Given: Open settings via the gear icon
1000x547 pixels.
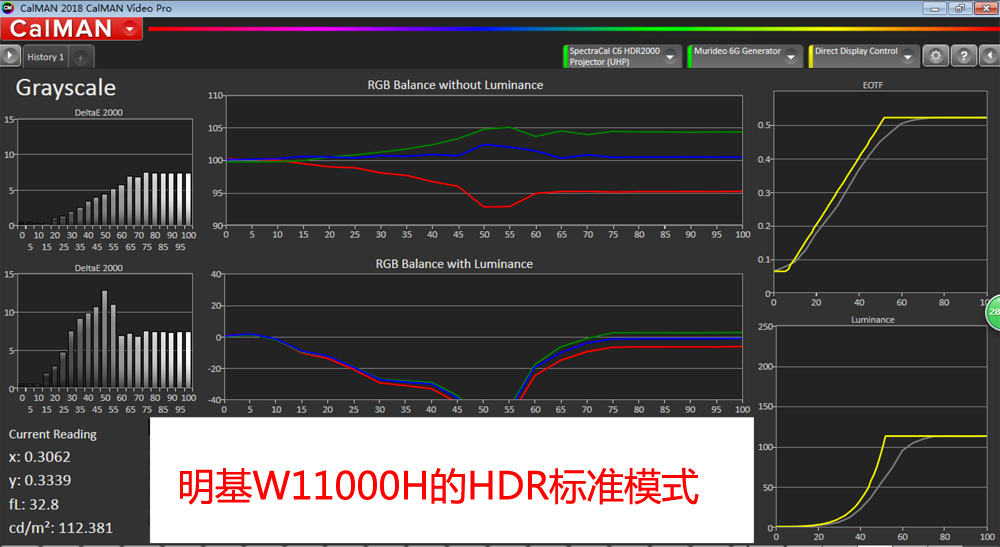Looking at the screenshot, I should pos(936,56).
